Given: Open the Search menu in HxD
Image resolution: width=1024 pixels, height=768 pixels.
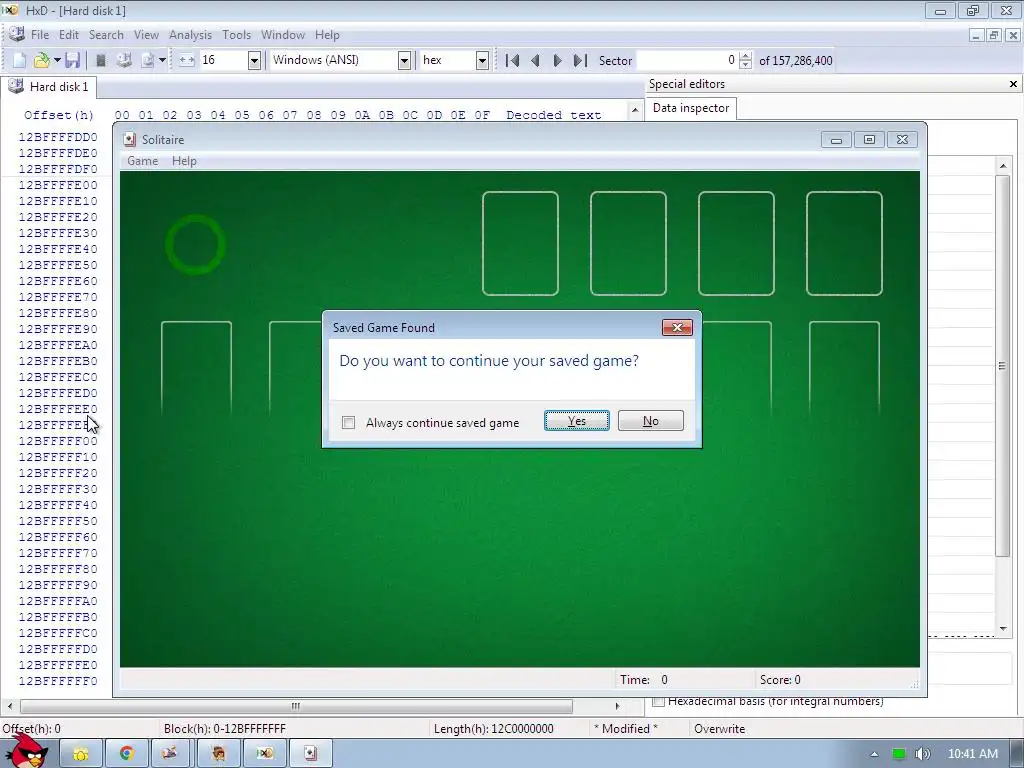Looking at the screenshot, I should click(106, 35).
